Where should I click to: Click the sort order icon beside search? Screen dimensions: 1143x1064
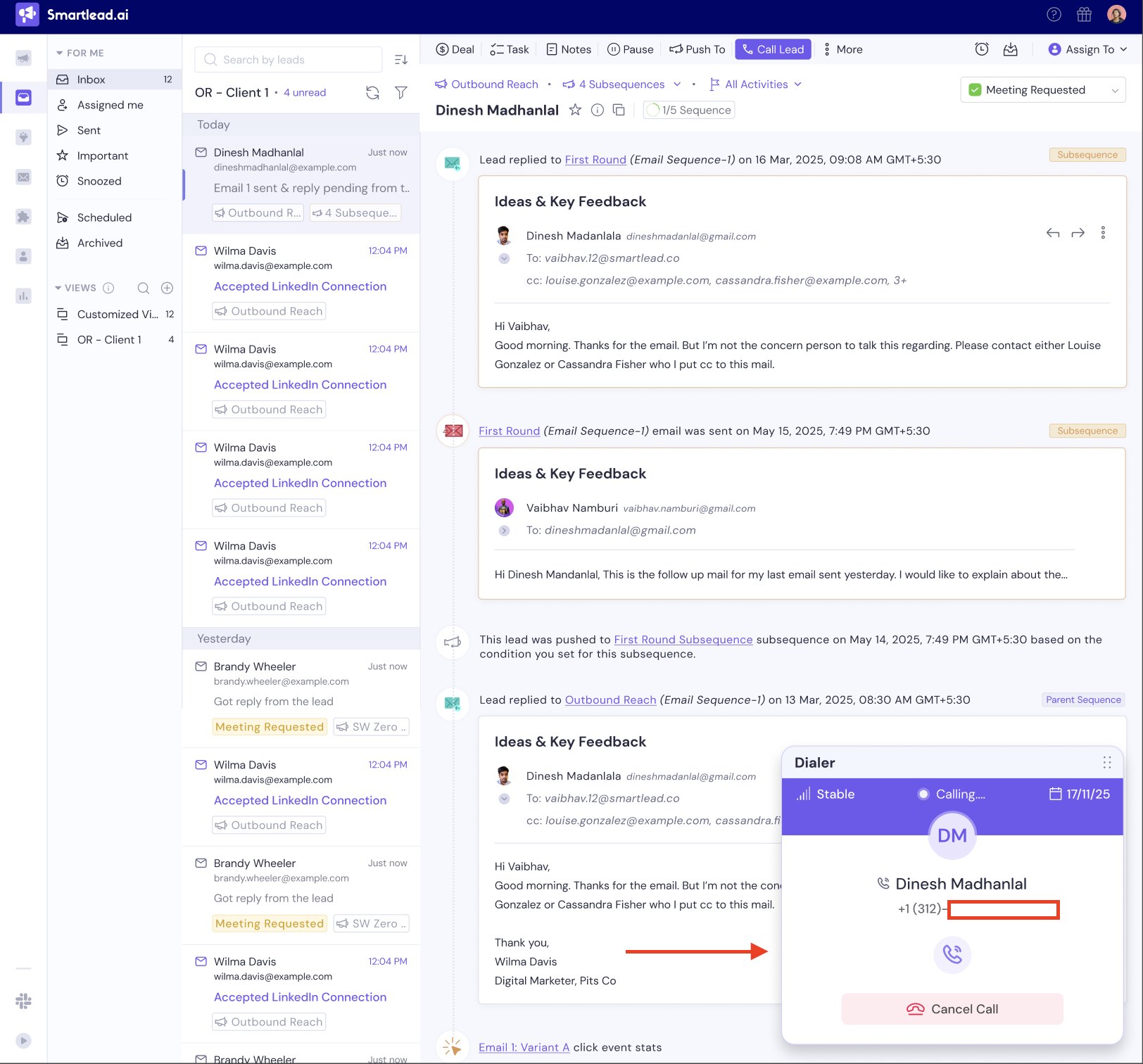click(x=401, y=60)
